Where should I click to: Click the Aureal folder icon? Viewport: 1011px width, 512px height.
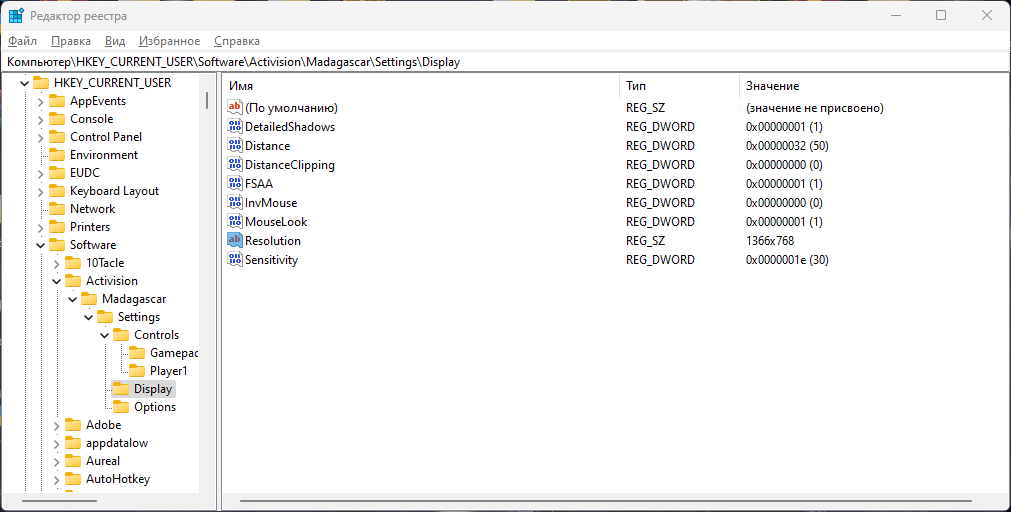click(74, 461)
